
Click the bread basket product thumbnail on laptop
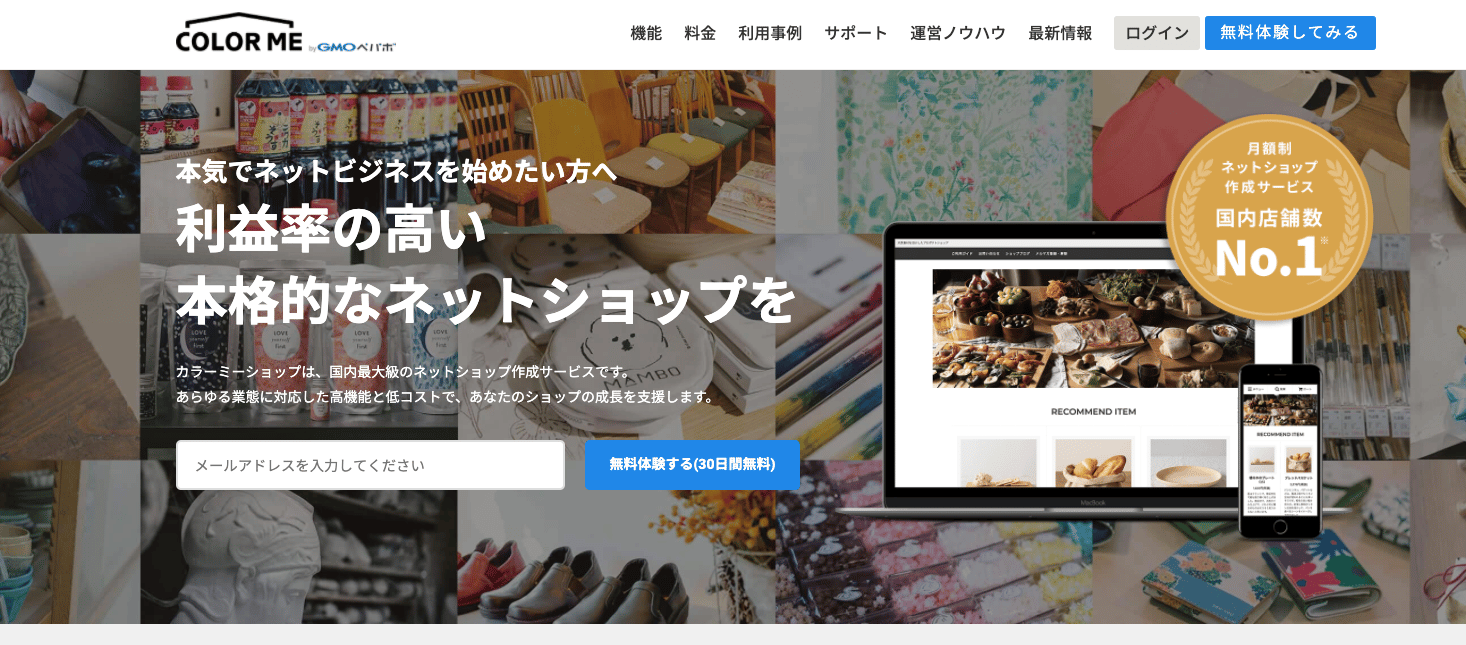1093,462
